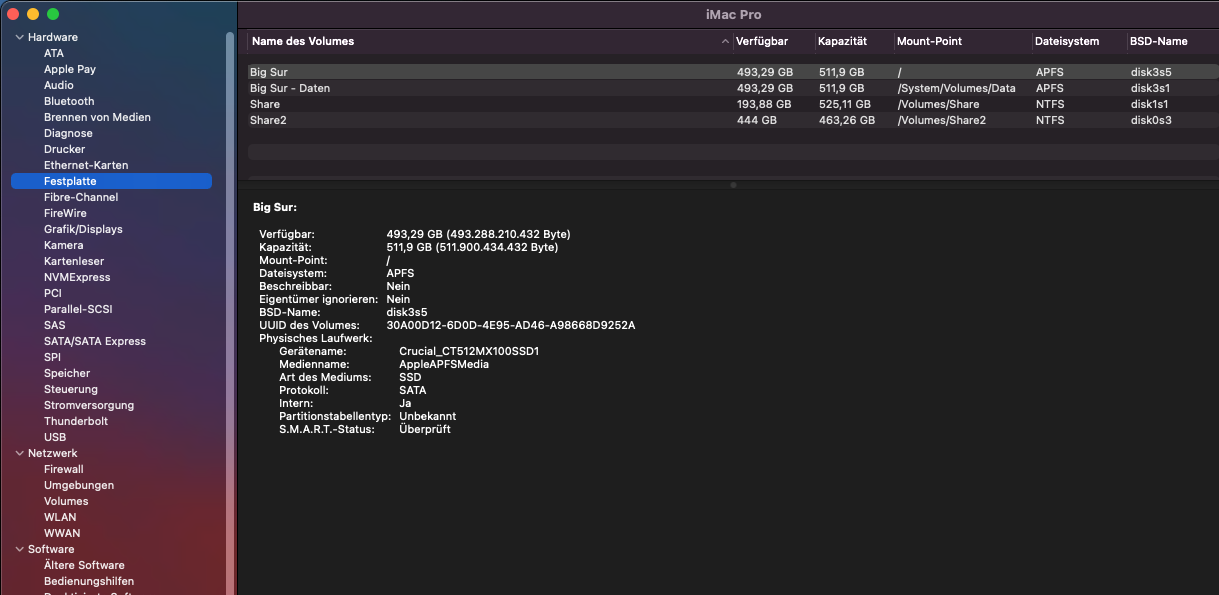Click the split pane divider handle dot
The height and width of the screenshot is (595, 1219).
[733, 185]
